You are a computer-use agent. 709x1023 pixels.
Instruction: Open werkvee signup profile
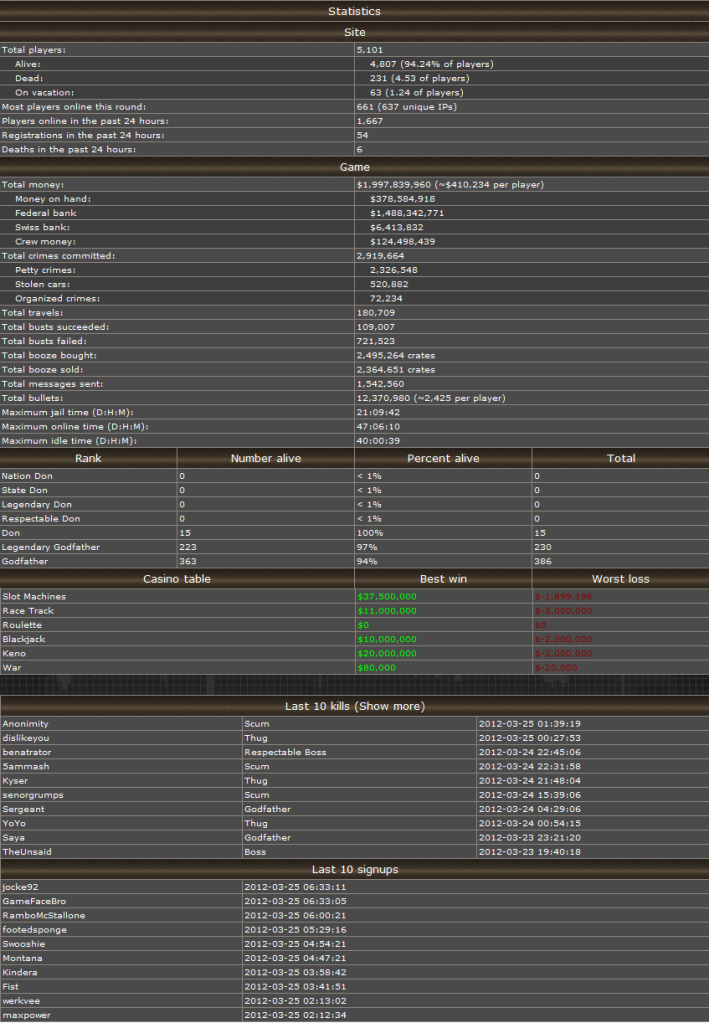click(21, 1001)
